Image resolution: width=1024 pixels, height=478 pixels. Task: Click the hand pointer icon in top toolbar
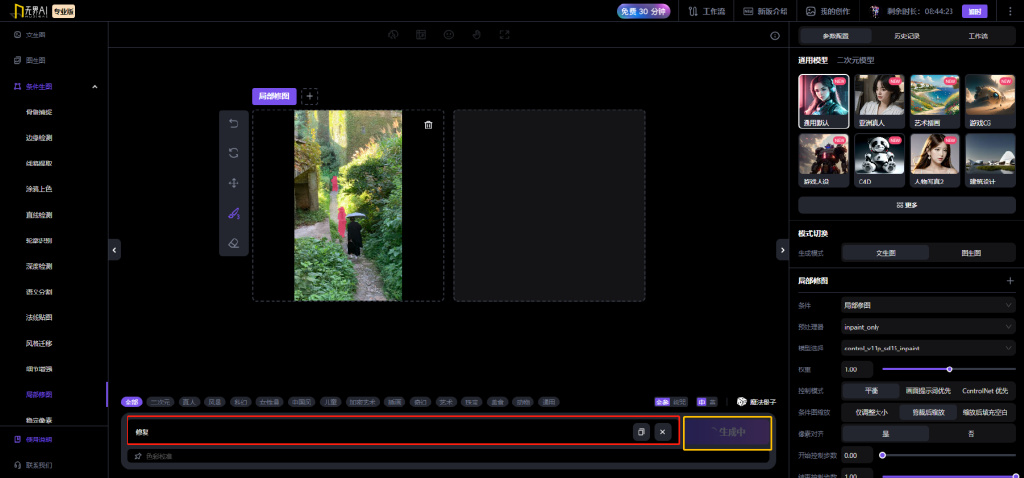476,35
